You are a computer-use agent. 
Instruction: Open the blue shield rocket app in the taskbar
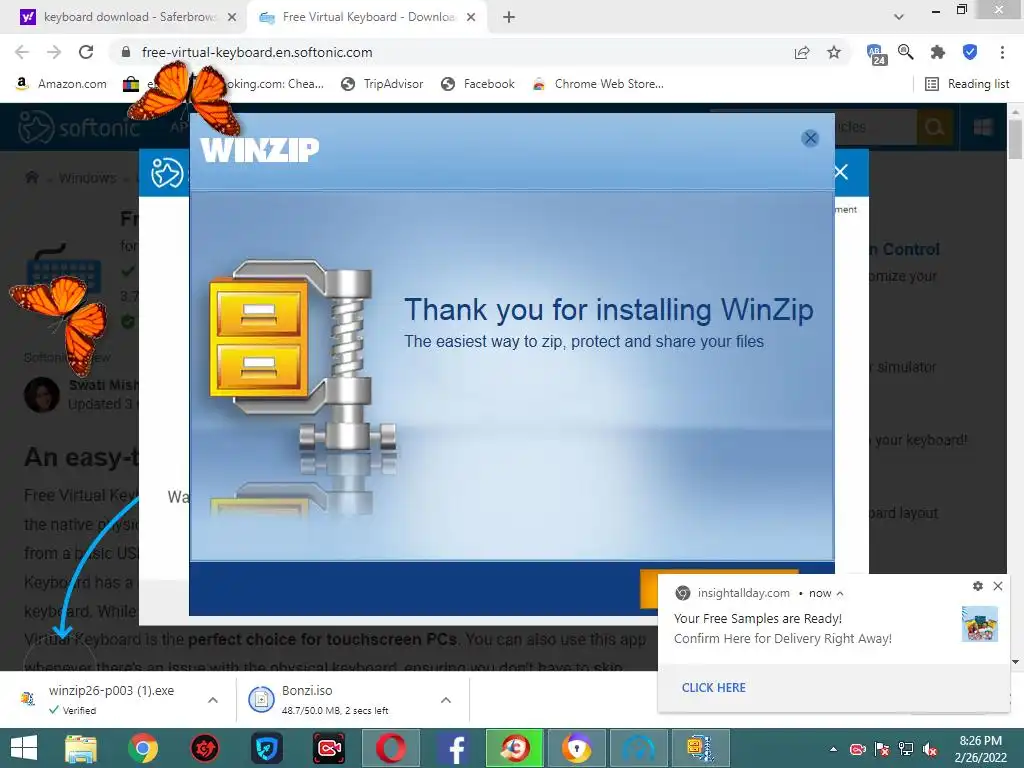tap(266, 748)
